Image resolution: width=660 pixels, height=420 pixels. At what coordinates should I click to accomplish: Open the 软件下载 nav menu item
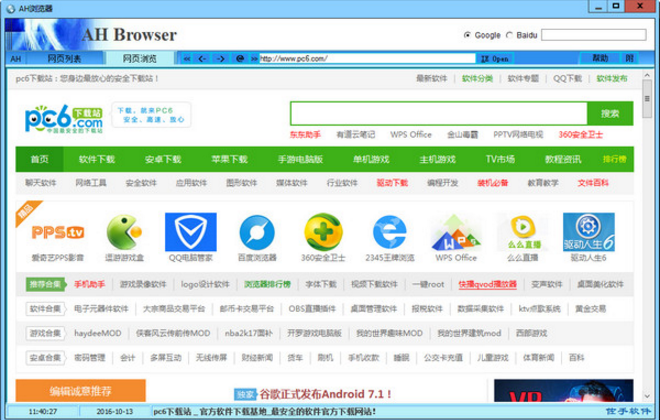pos(97,159)
